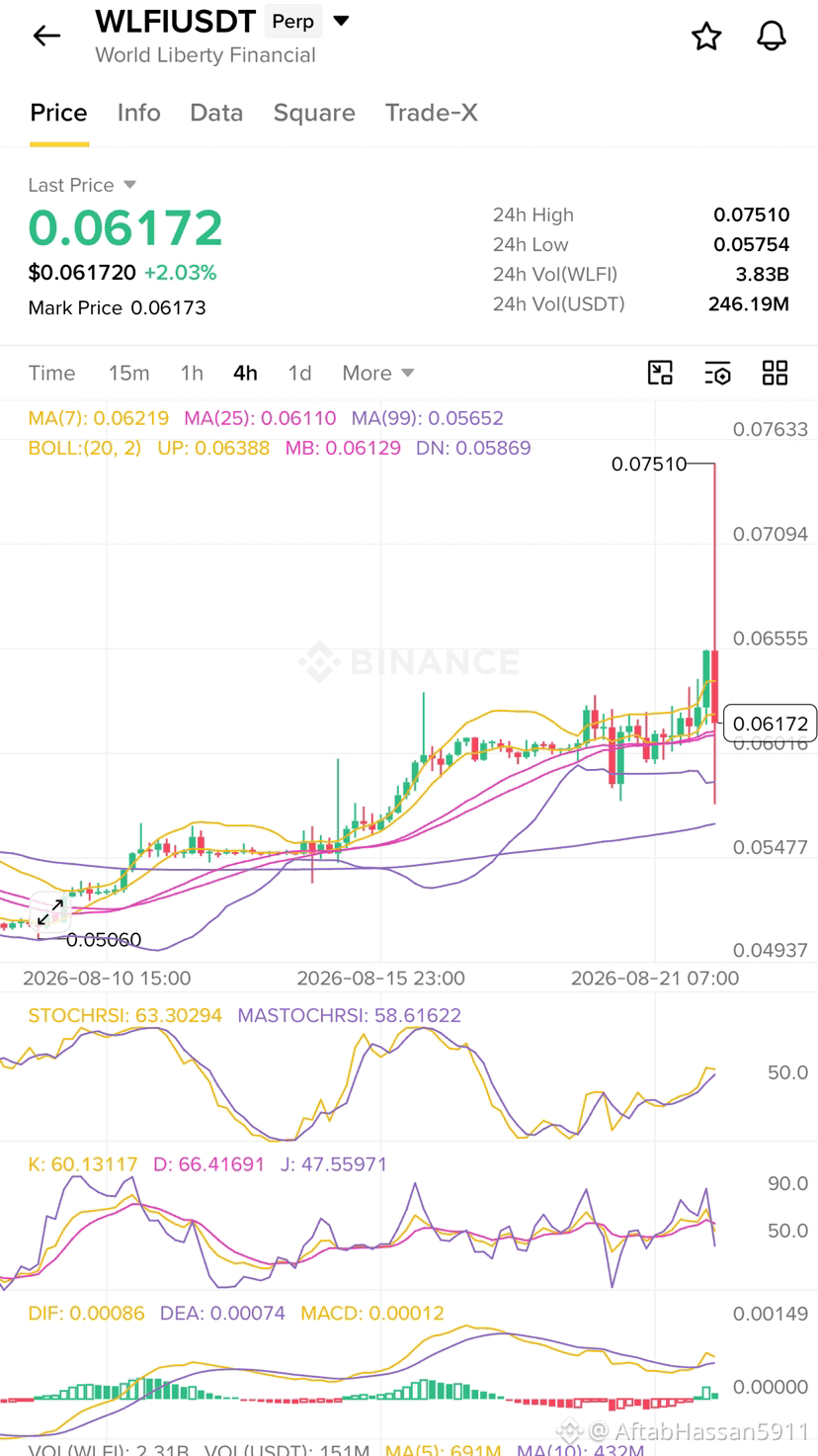The width and height of the screenshot is (818, 1456).
Task: Tap the 2026-08-10 15:00 date label
Action: [107, 979]
